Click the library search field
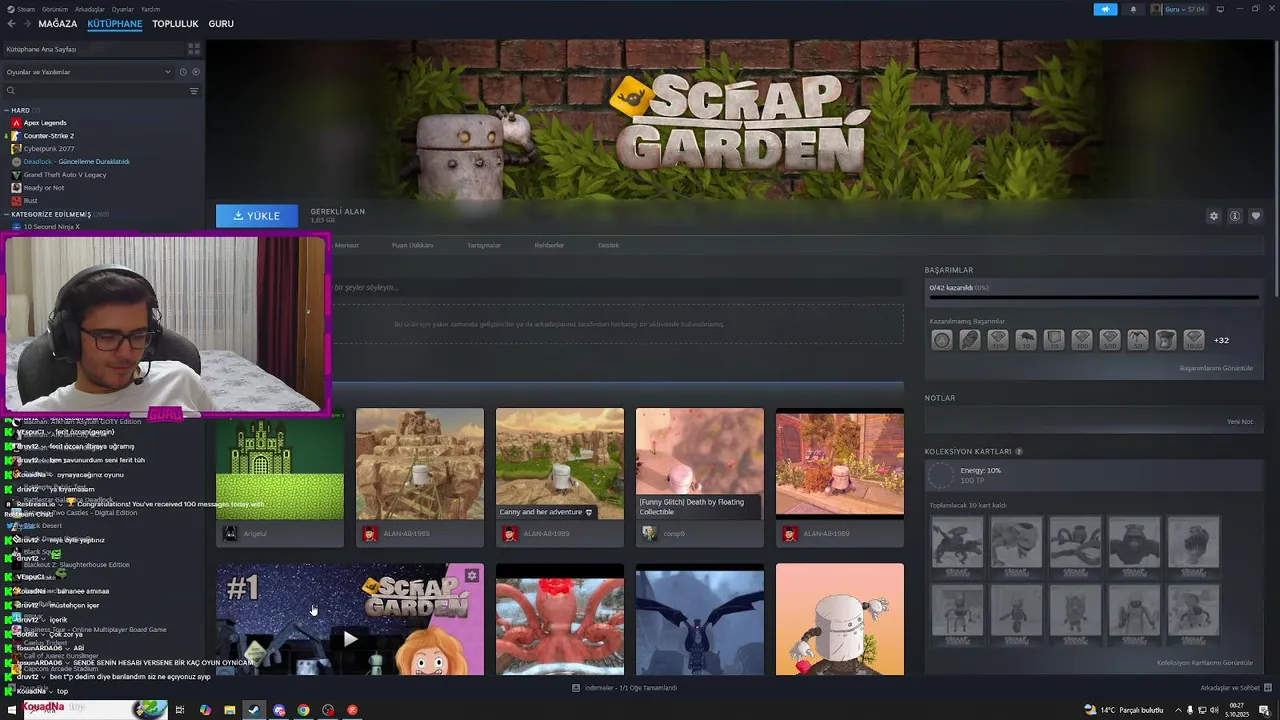 [x=100, y=91]
